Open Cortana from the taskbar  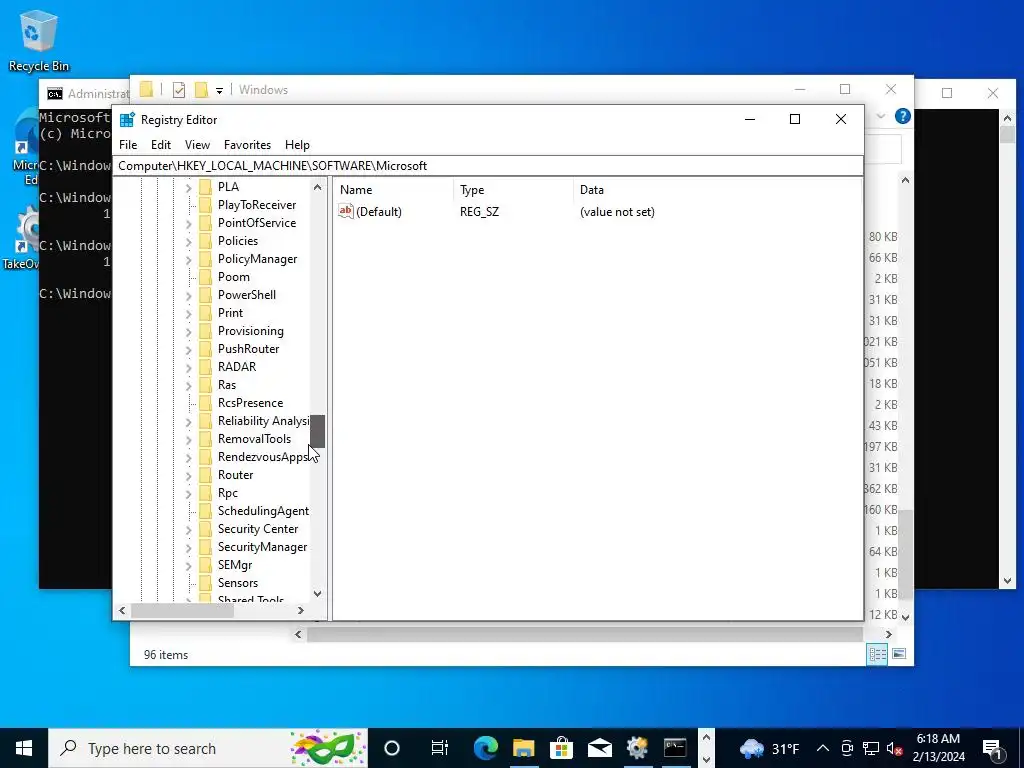[x=392, y=748]
